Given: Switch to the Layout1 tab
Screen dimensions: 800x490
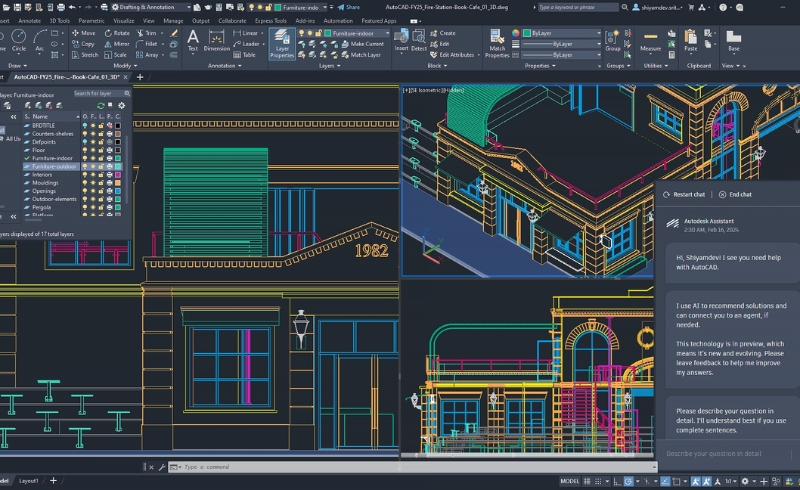Looking at the screenshot, I should tap(29, 481).
